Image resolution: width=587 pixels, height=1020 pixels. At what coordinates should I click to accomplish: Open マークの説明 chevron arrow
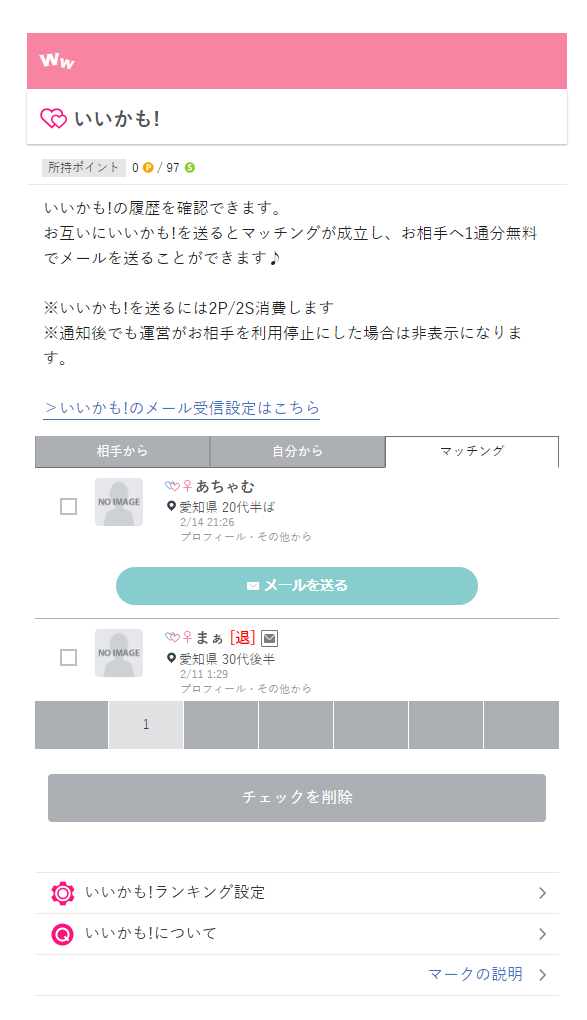[542, 974]
